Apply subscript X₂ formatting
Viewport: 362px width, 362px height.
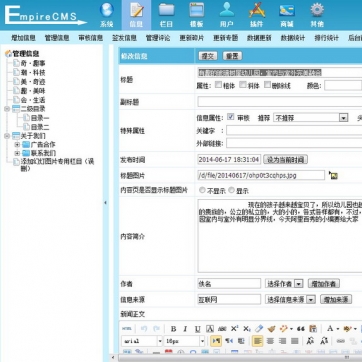point(247,329)
